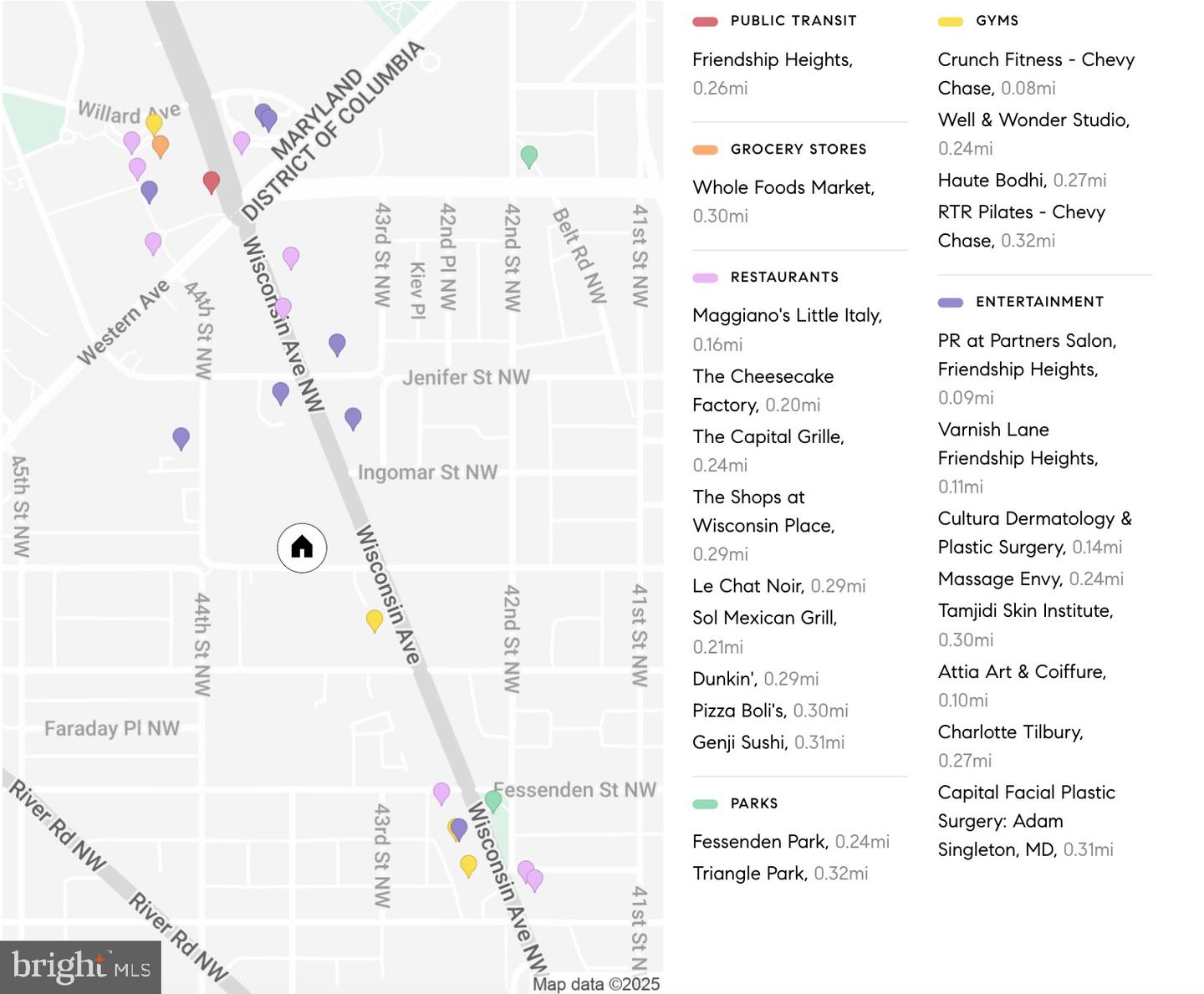Click Varnish Lane Friendship Heights listing
The height and width of the screenshot is (994, 1204).
coord(1018,458)
